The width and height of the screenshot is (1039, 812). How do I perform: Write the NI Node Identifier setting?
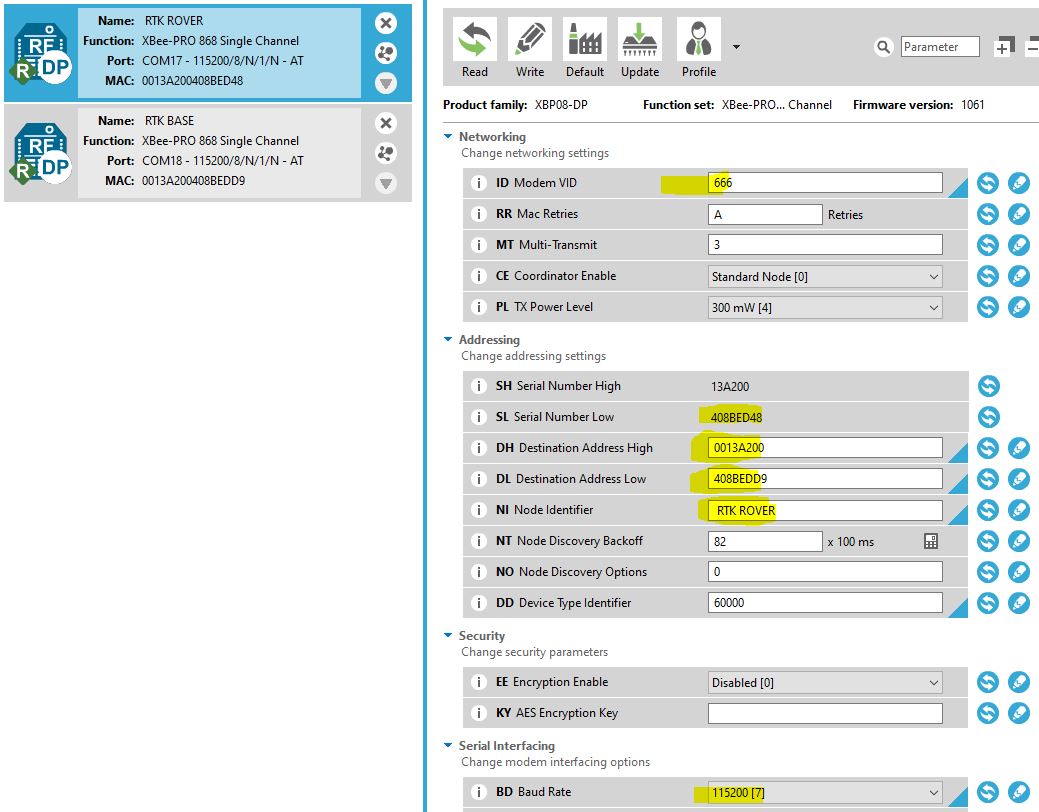(1018, 510)
